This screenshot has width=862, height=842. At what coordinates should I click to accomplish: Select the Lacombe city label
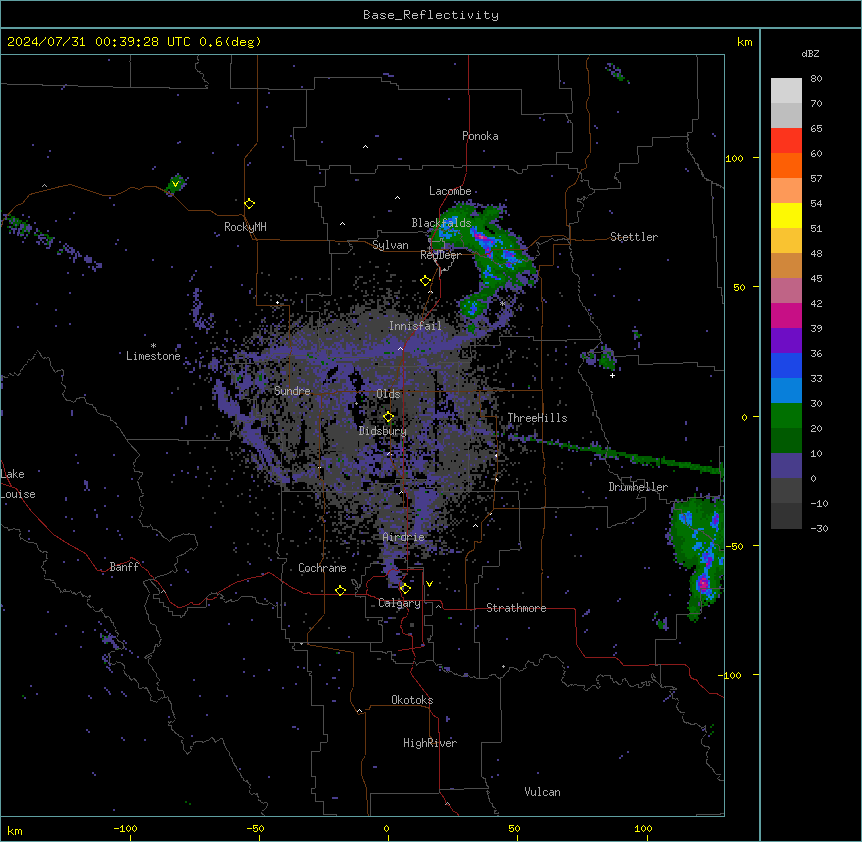pyautogui.click(x=450, y=191)
